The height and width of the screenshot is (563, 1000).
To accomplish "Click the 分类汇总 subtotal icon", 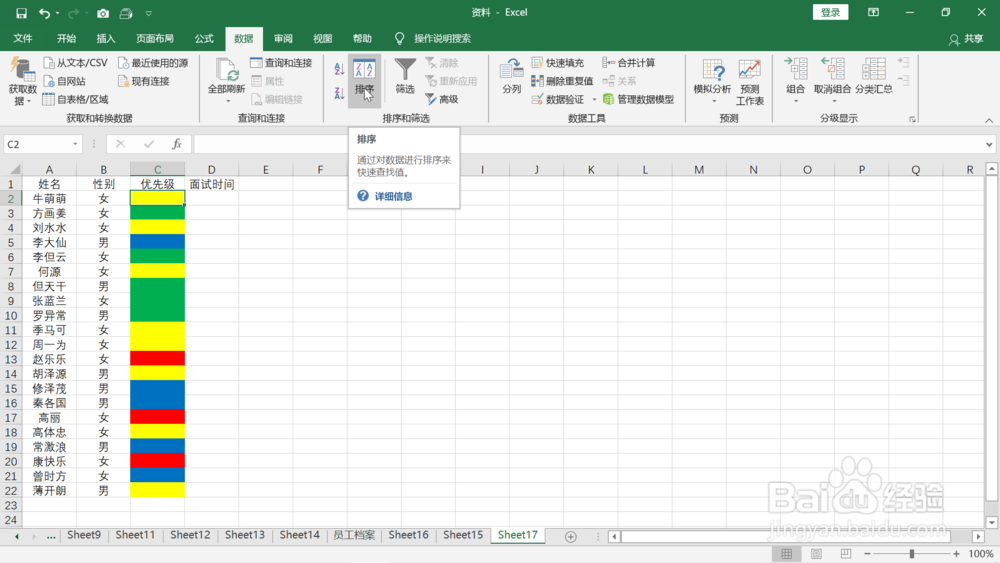I will (x=874, y=77).
